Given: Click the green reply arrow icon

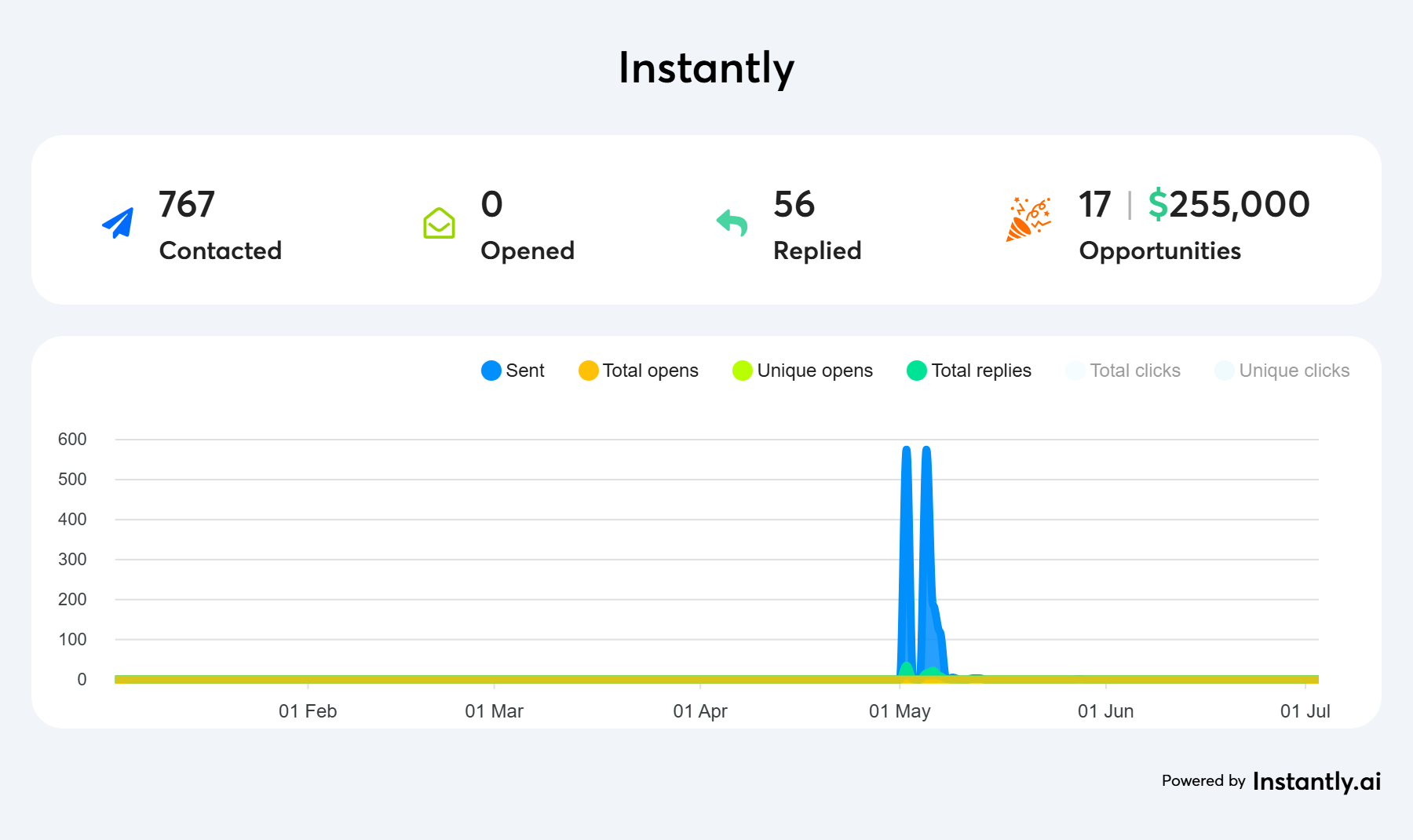Looking at the screenshot, I should pyautogui.click(x=732, y=223).
